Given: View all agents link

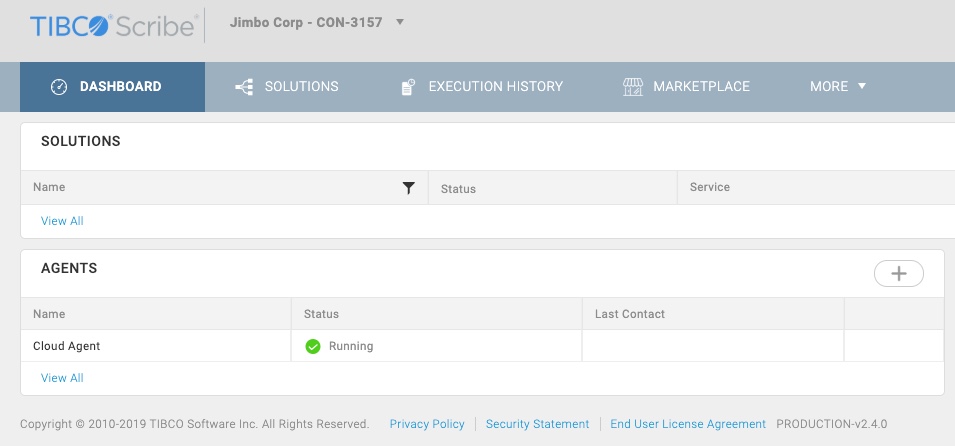Looking at the screenshot, I should click(x=62, y=378).
